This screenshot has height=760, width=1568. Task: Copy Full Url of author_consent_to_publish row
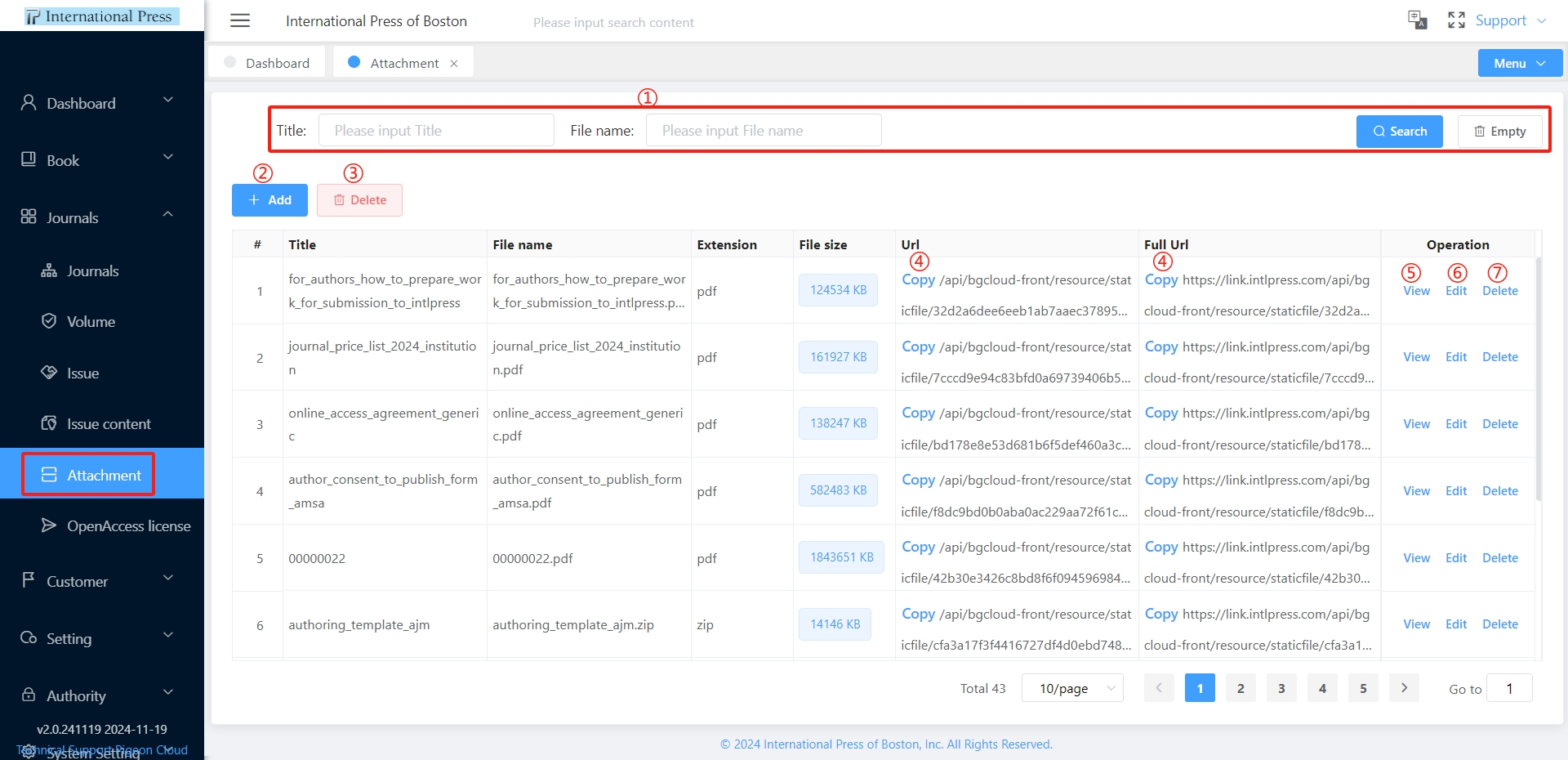tap(1161, 480)
